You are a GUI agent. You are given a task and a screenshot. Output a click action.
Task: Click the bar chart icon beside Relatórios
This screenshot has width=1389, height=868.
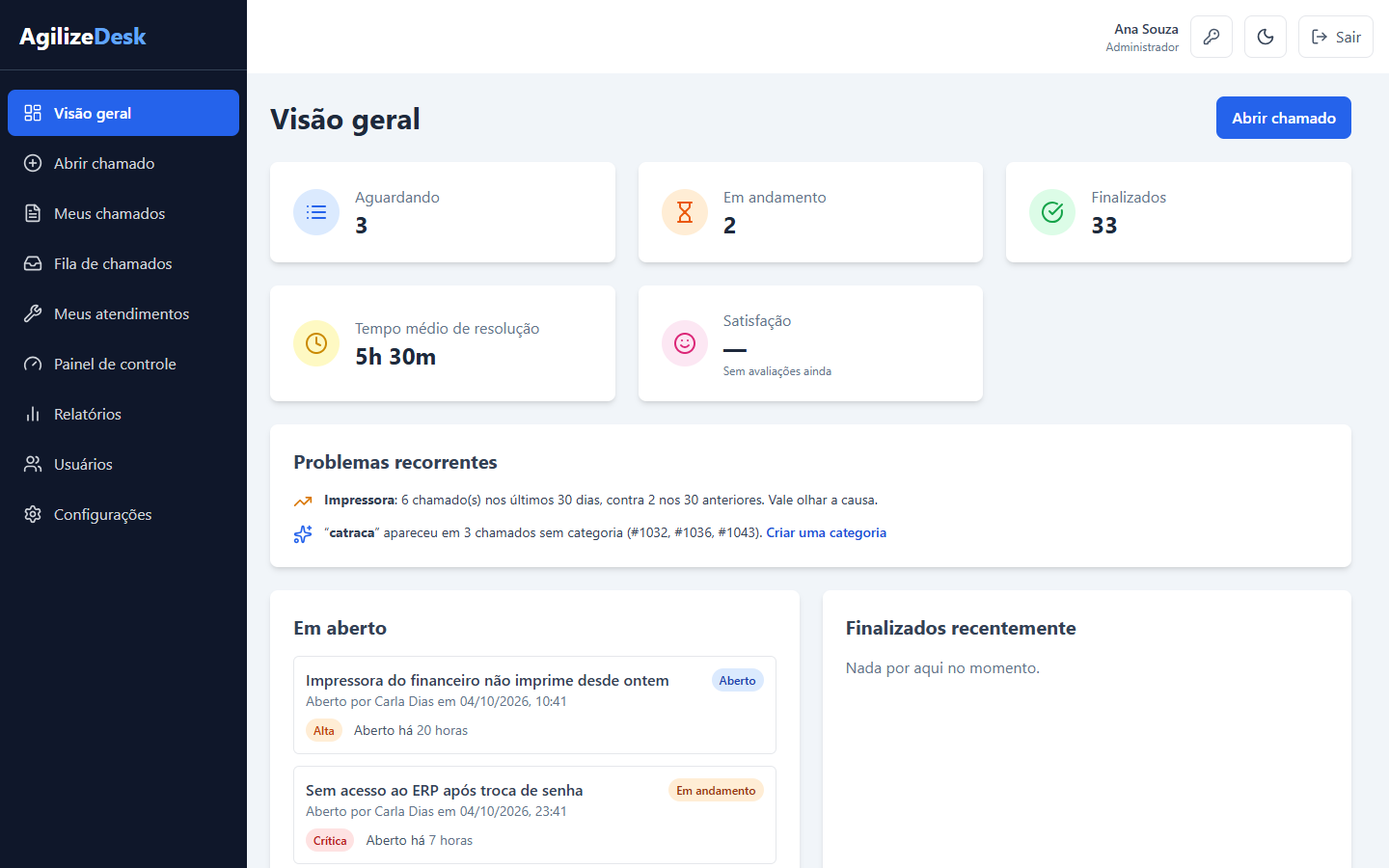click(x=33, y=414)
